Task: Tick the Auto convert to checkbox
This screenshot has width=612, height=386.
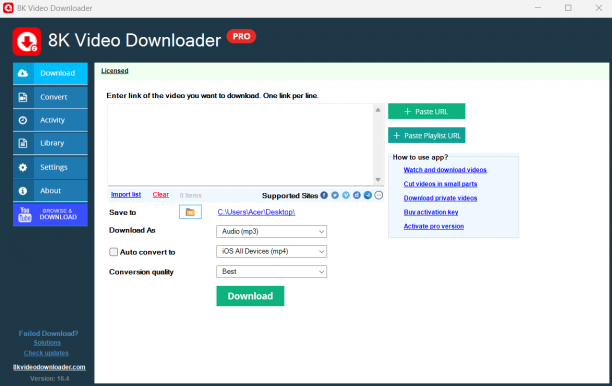Action: point(113,252)
